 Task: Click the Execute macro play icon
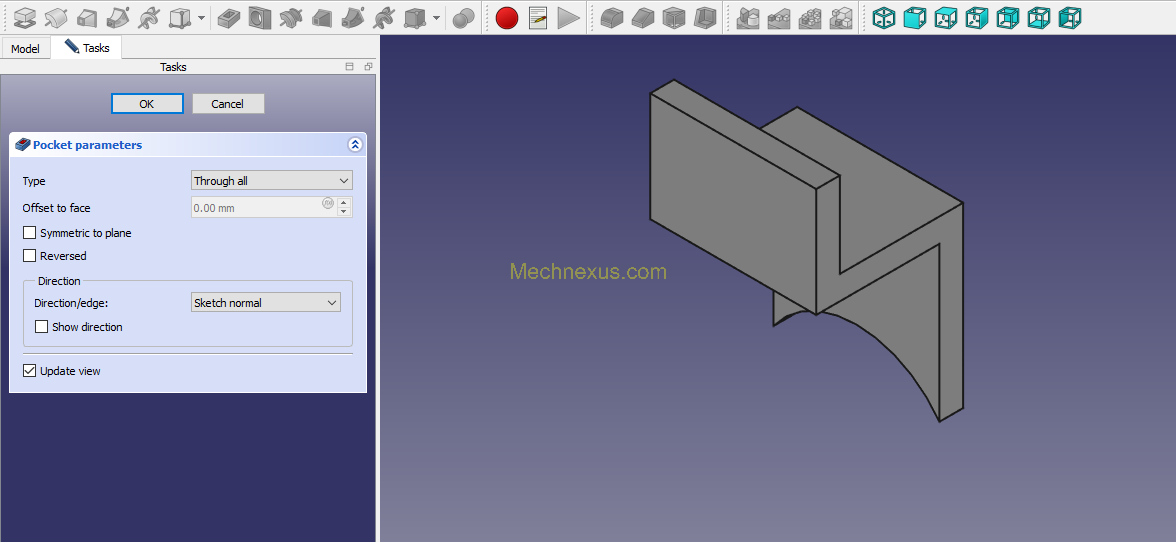(568, 17)
